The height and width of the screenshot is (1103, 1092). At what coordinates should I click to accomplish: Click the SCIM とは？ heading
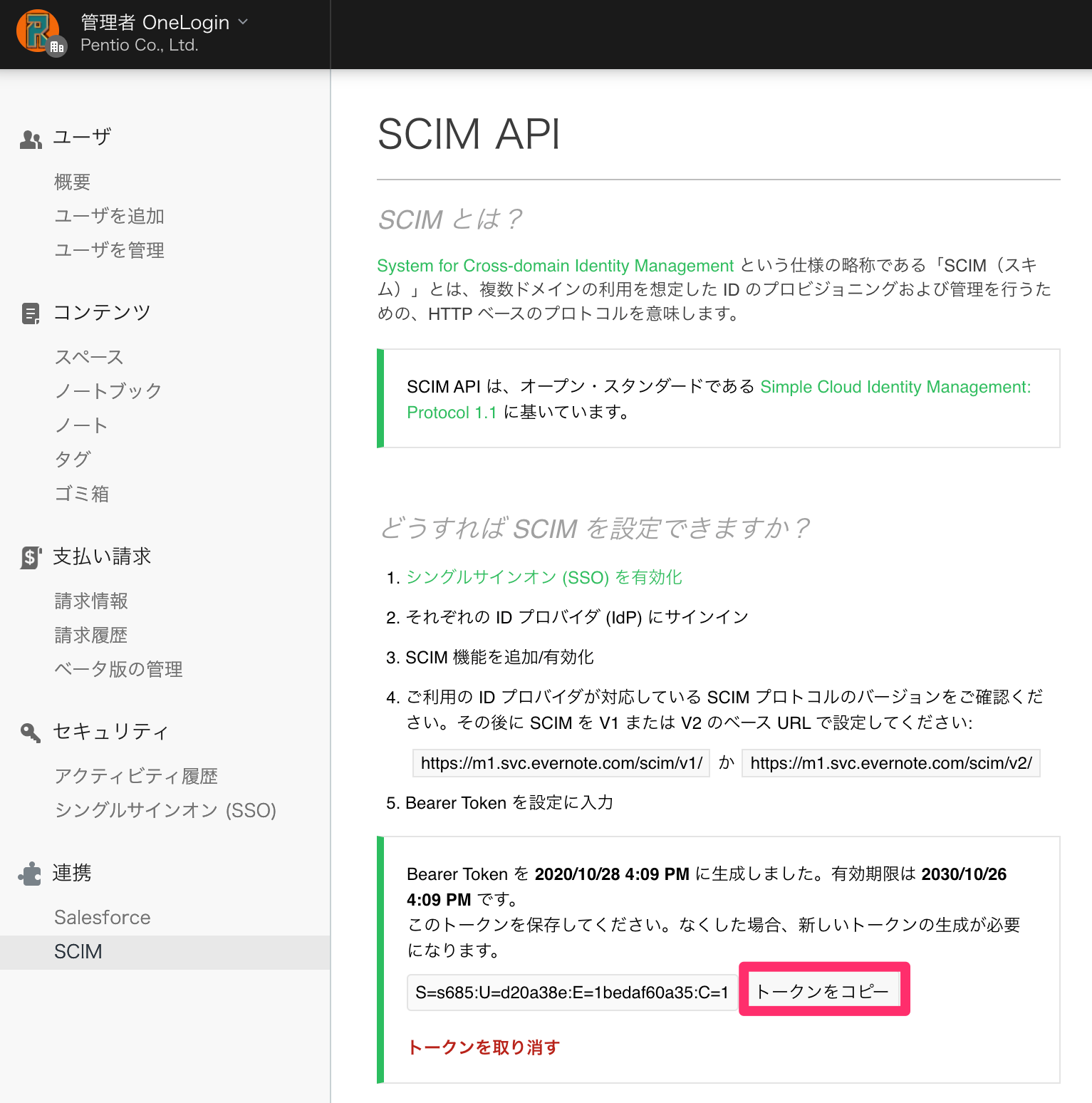(450, 219)
